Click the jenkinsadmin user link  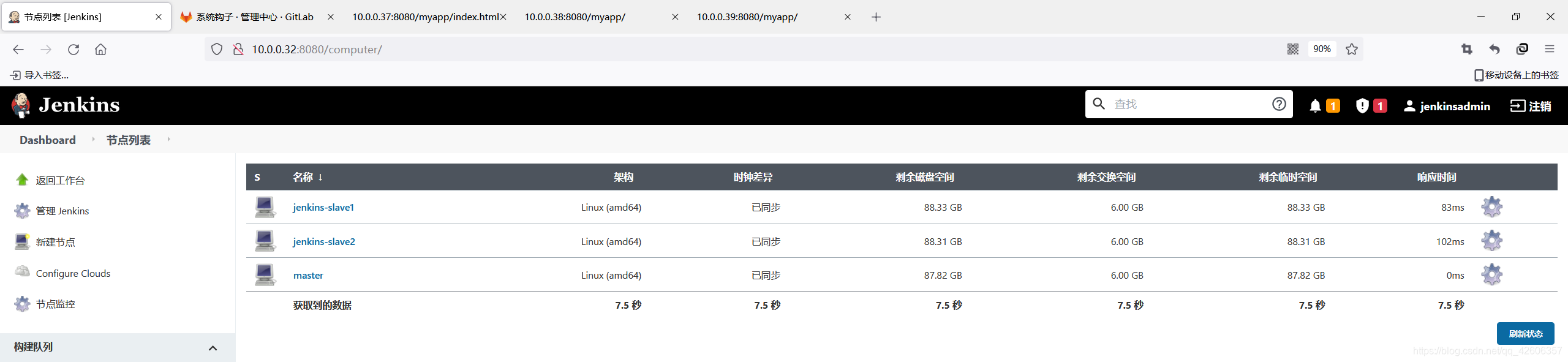tap(1447, 106)
